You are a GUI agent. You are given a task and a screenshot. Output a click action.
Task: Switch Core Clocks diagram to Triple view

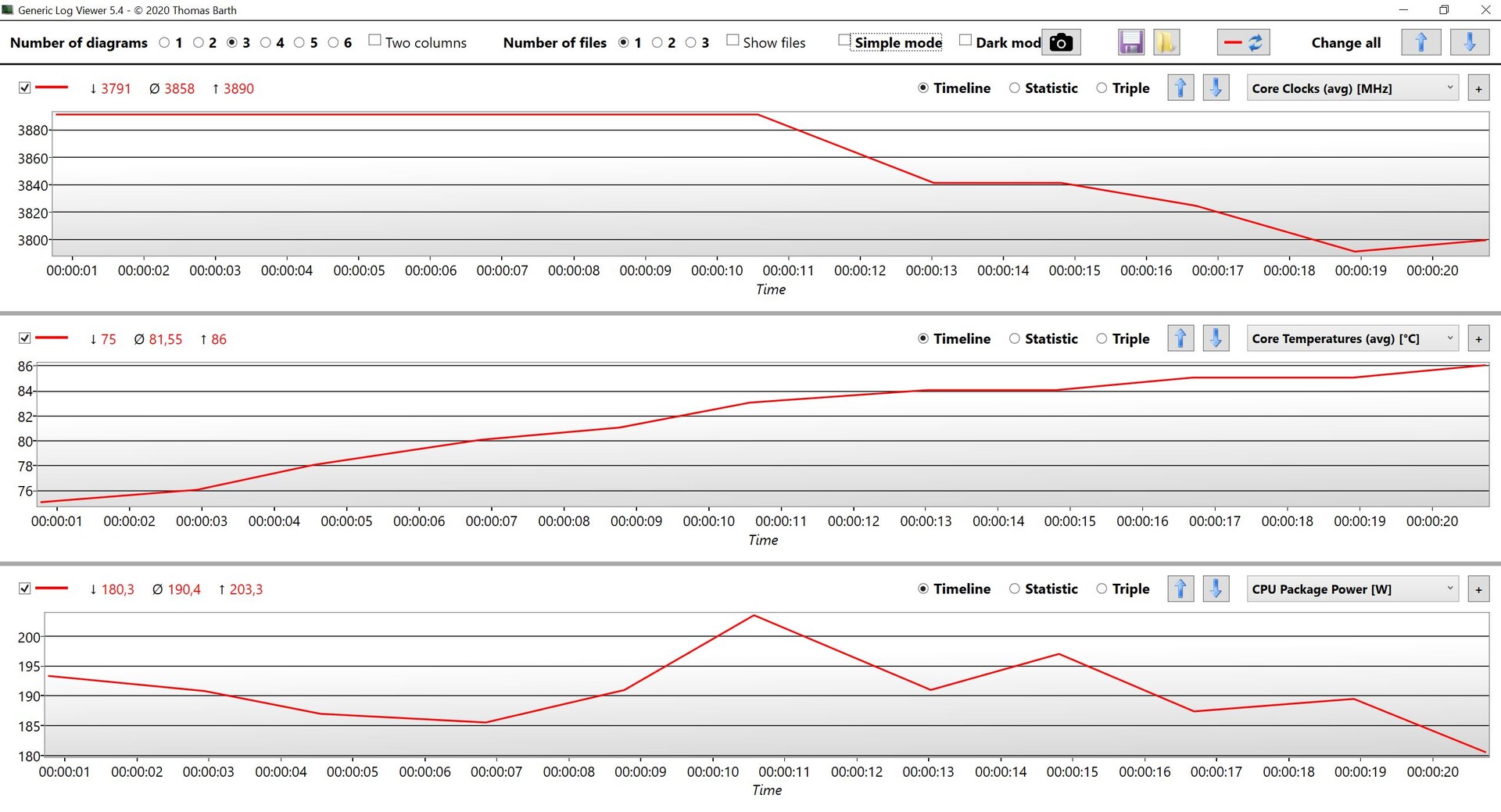[x=1102, y=88]
